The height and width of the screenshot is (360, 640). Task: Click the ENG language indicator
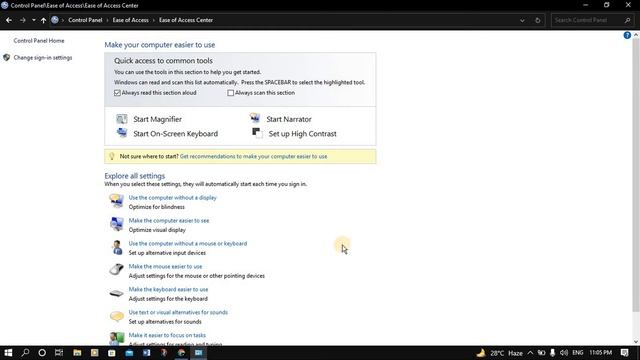578,353
